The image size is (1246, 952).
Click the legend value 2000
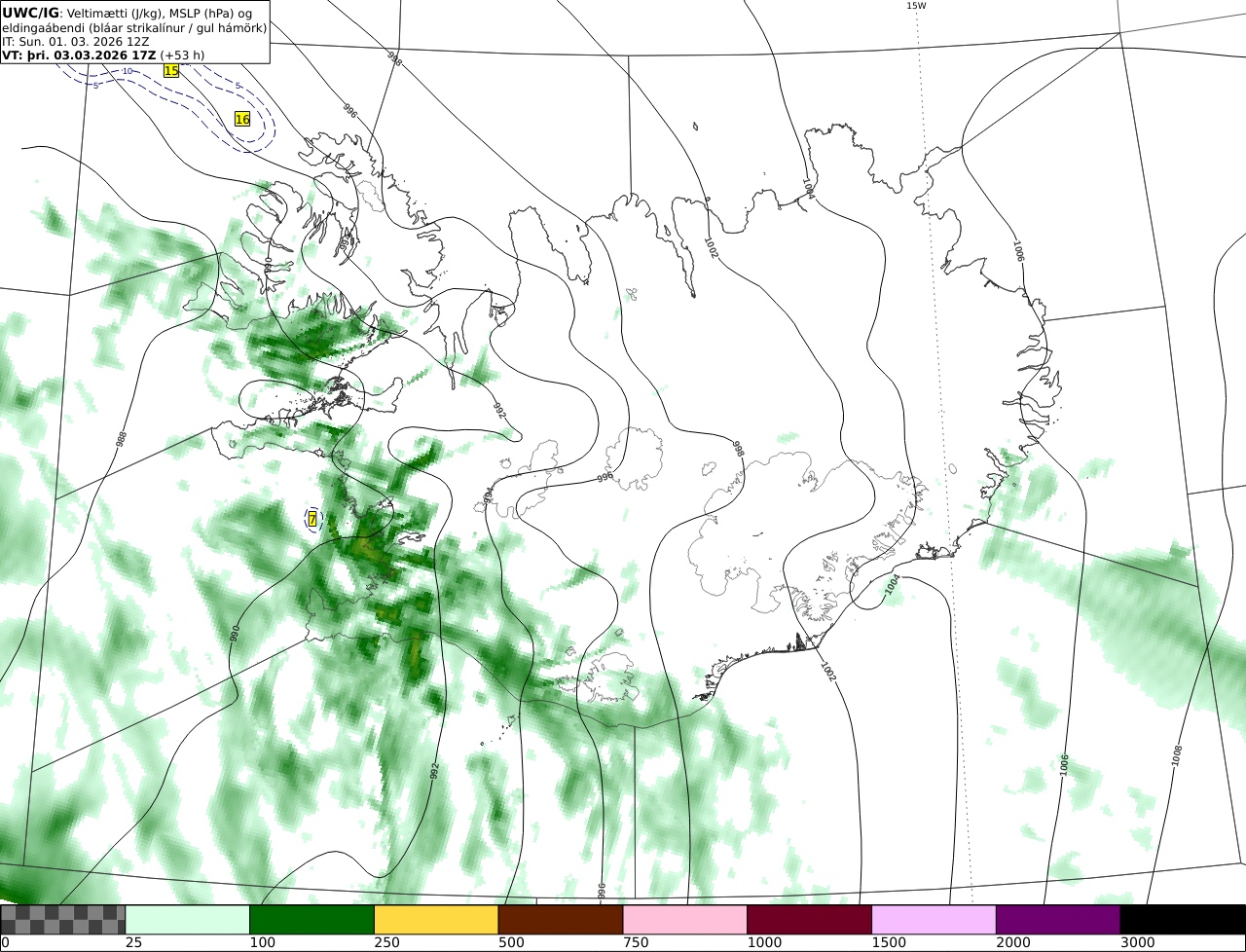pos(1013,943)
